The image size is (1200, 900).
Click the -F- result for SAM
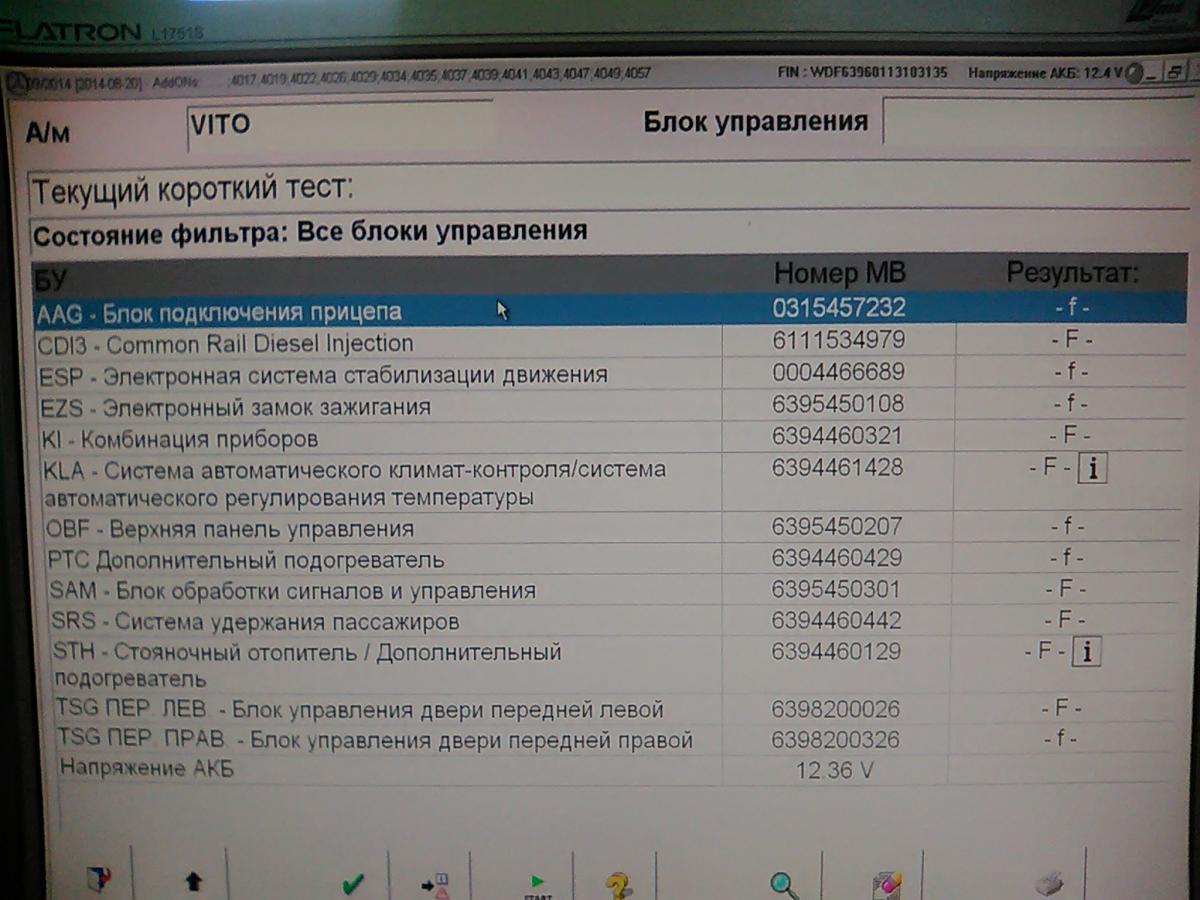click(1065, 589)
